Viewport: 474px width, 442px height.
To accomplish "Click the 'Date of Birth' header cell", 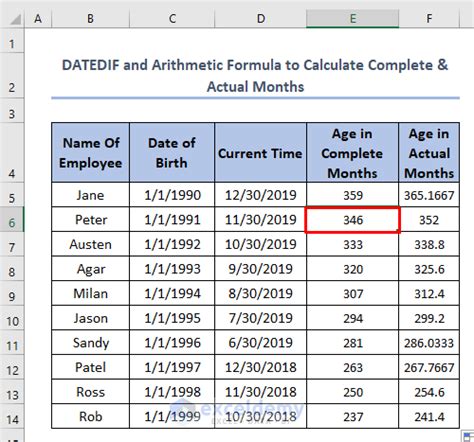I will (172, 152).
